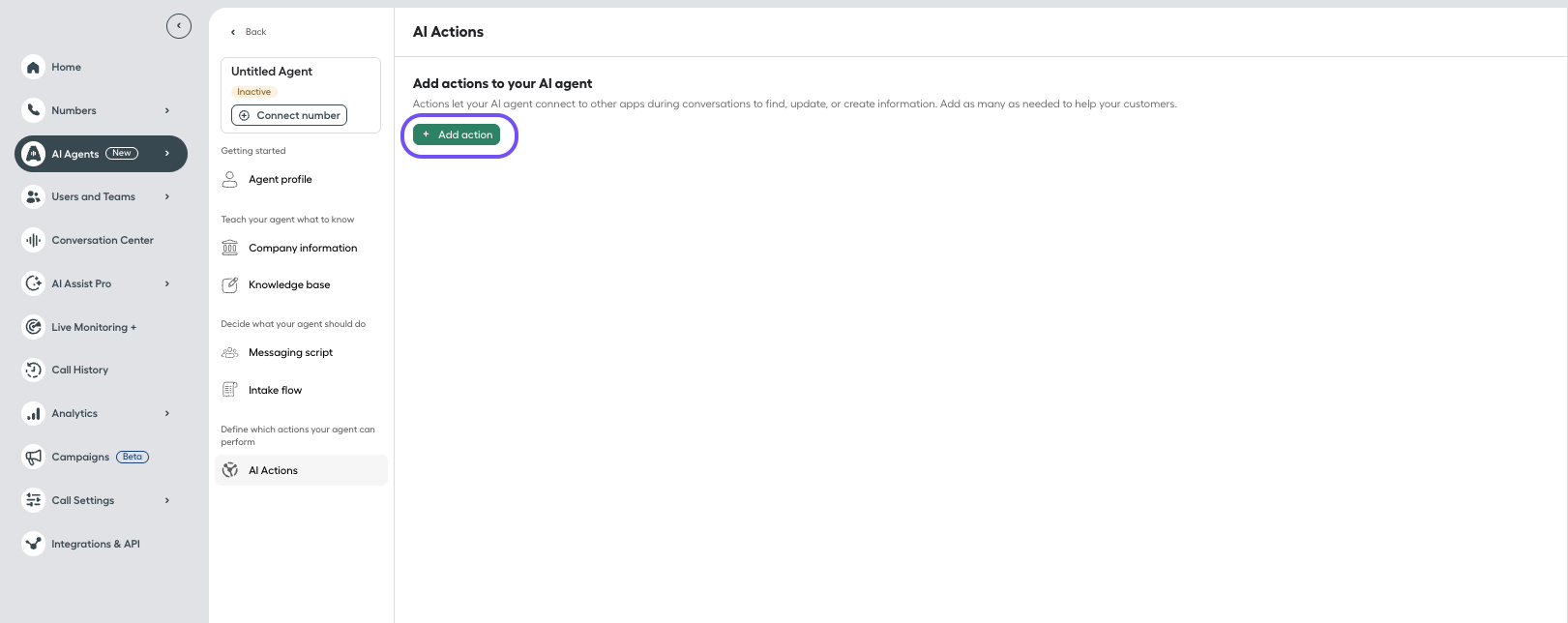Click the 'AI Actions' page heading
The height and width of the screenshot is (623, 1568).
click(x=448, y=32)
